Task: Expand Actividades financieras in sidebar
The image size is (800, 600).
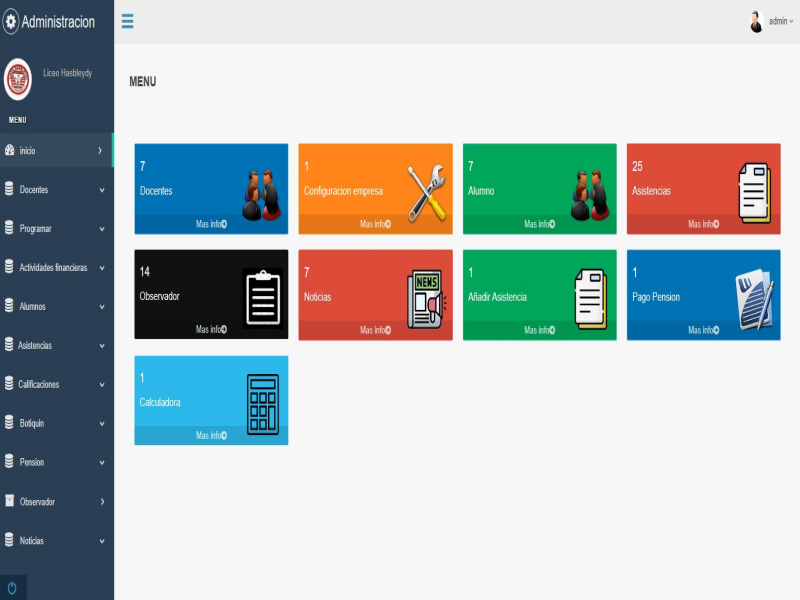Action: [56, 267]
